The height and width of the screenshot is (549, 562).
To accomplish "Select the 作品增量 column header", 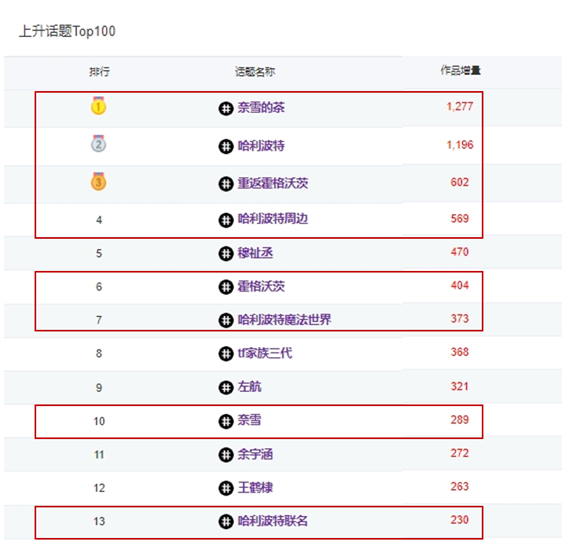I will 461,70.
